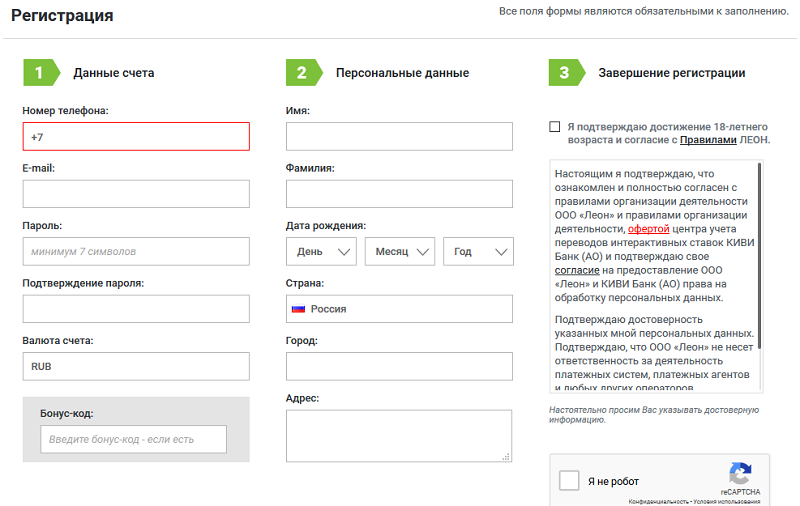800x506 pixels.
Task: Click the green step 3 badge
Action: click(x=565, y=72)
